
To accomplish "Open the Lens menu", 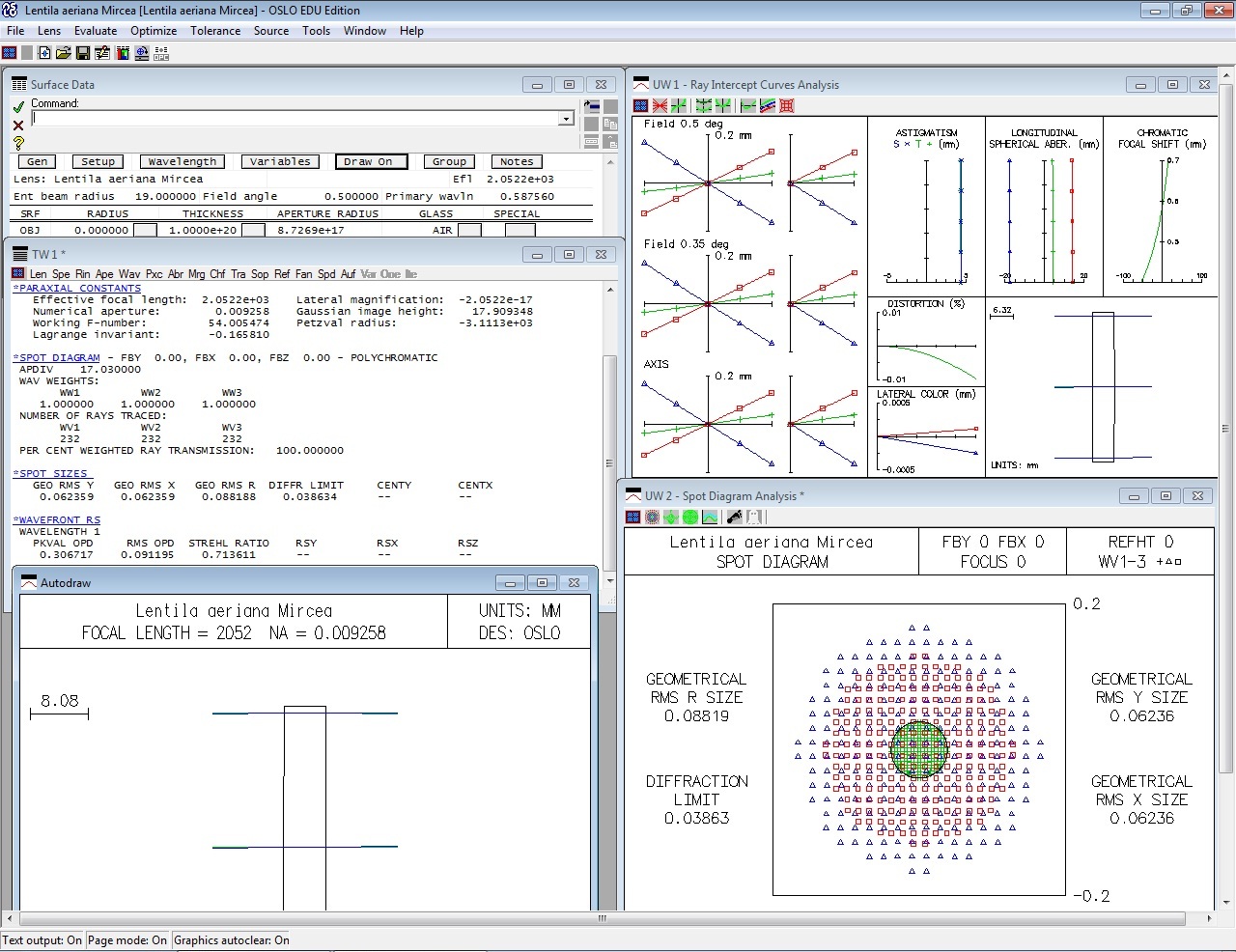I will tap(49, 31).
